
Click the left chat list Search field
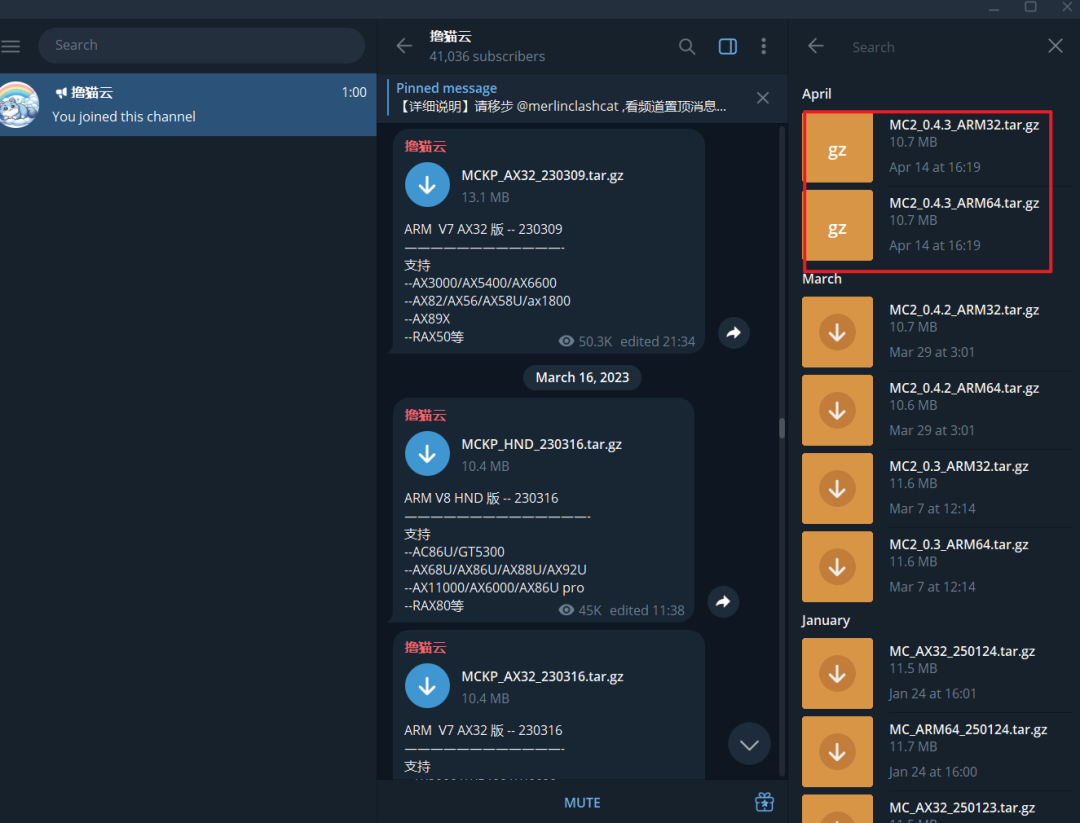pyautogui.click(x=201, y=45)
